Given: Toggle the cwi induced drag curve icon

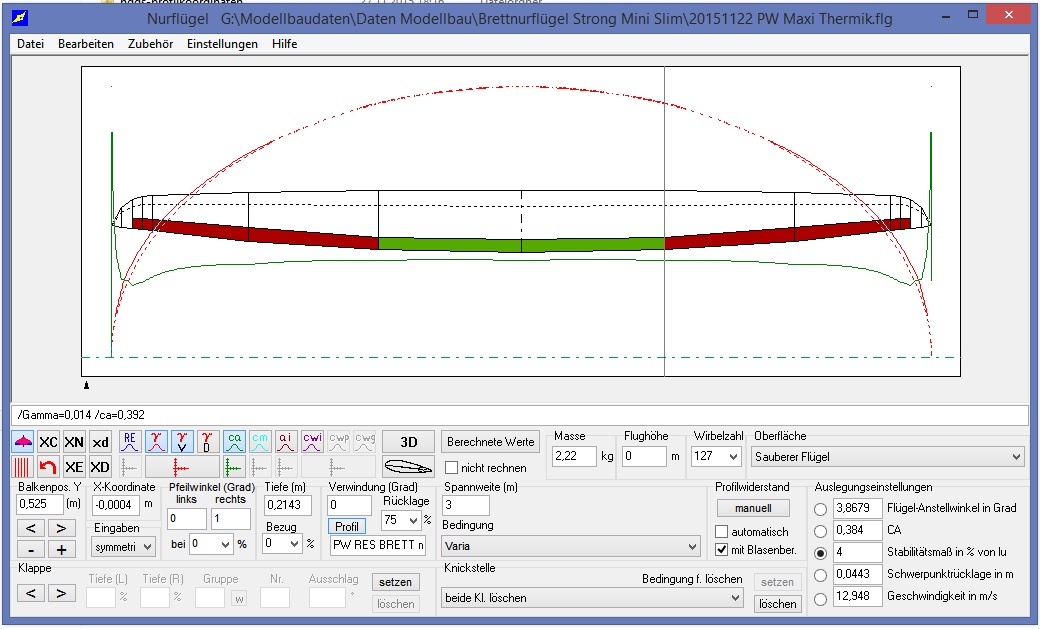Looking at the screenshot, I should [x=312, y=442].
